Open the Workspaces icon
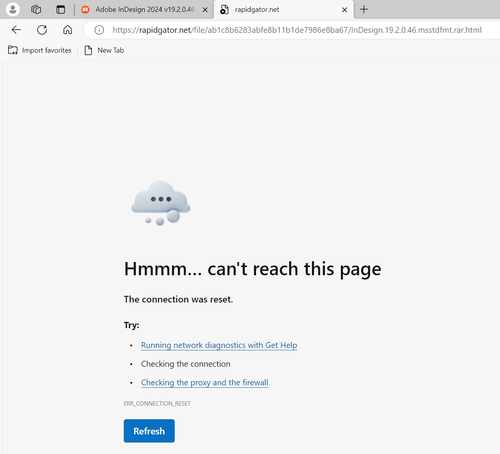Screen dimensions: 500x454 36,10
